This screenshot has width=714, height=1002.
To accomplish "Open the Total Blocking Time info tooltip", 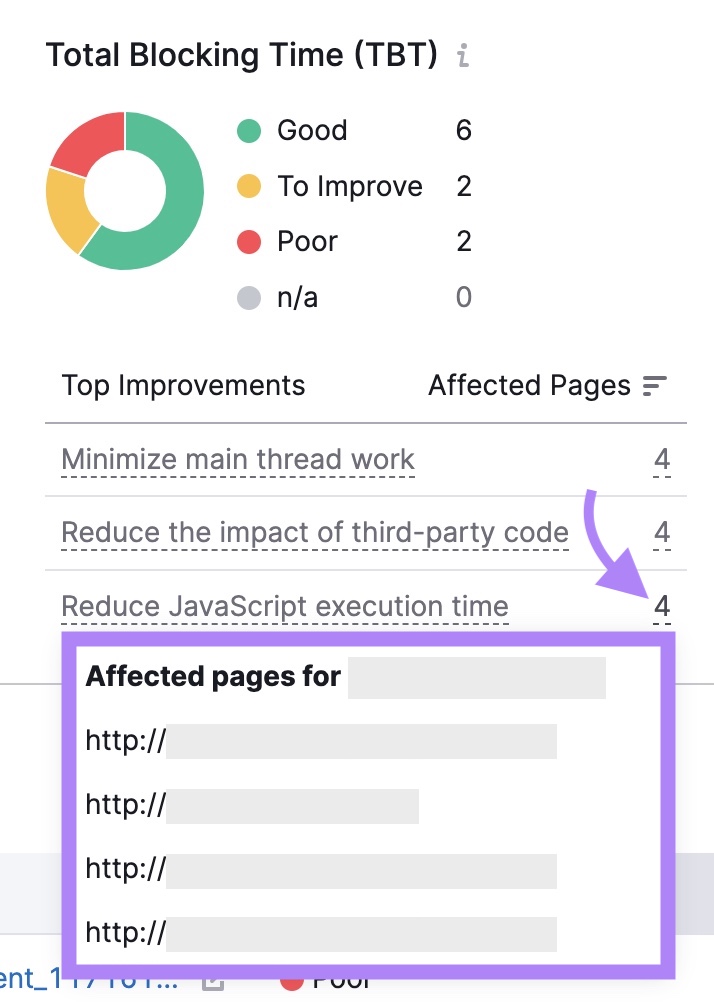I will pos(462,57).
